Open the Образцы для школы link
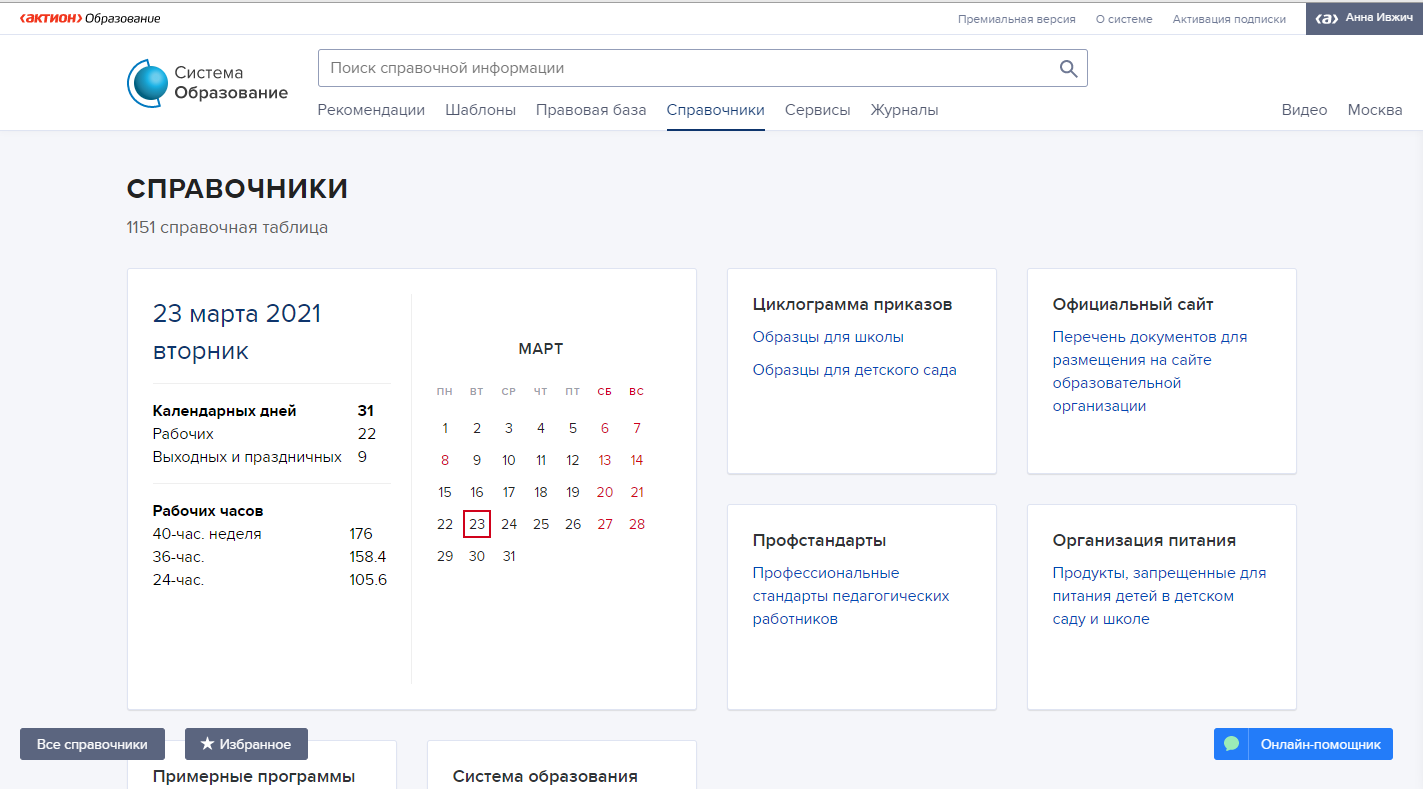 [828, 337]
